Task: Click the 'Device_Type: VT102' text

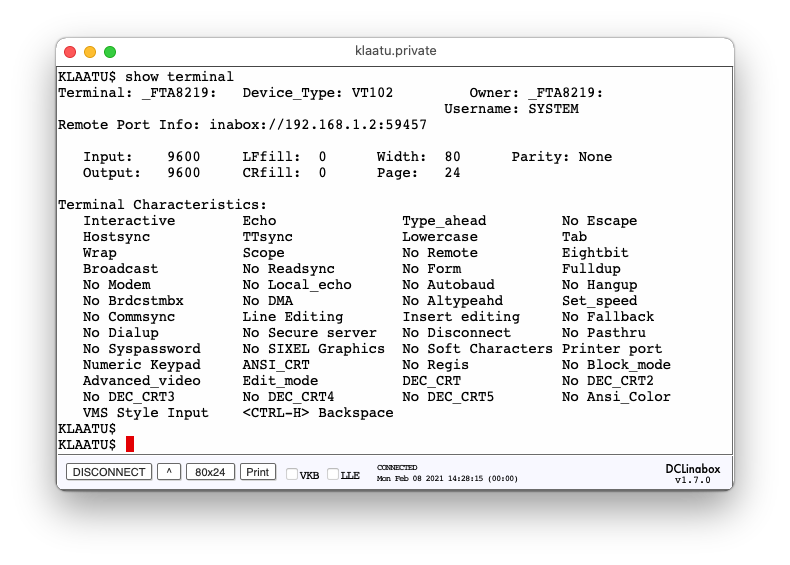Action: [317, 93]
